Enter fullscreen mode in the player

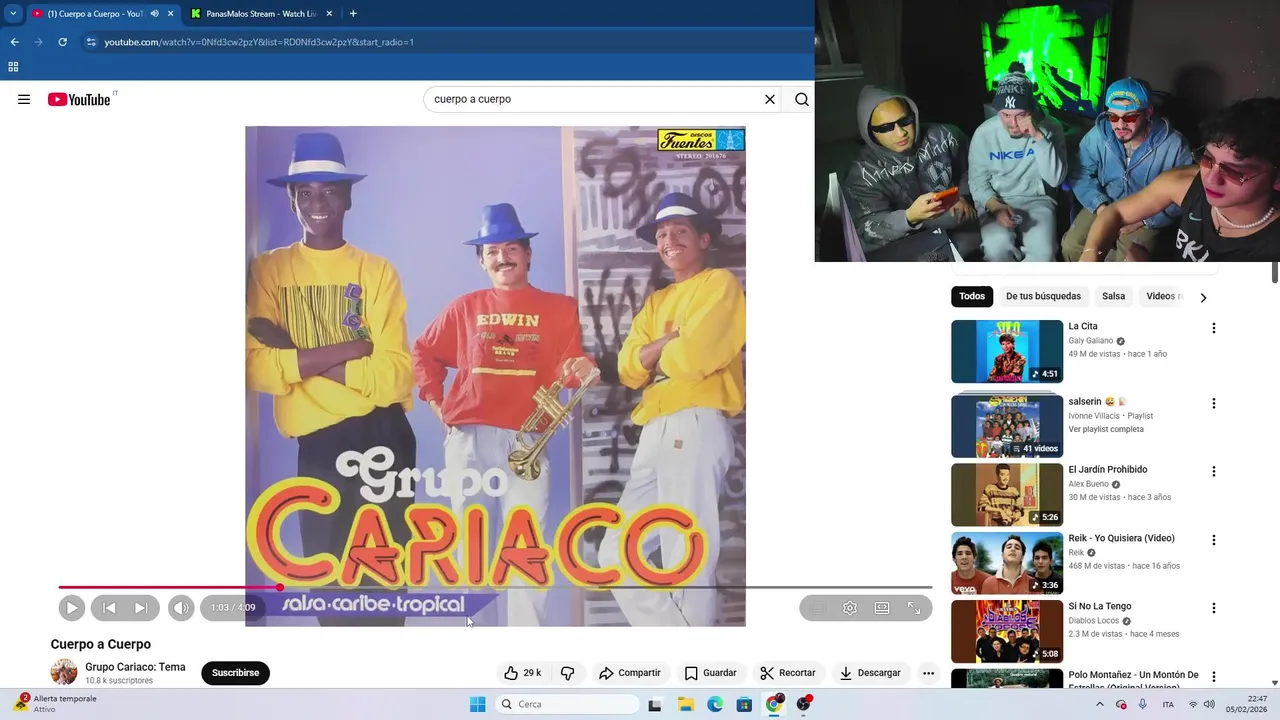[x=914, y=607]
